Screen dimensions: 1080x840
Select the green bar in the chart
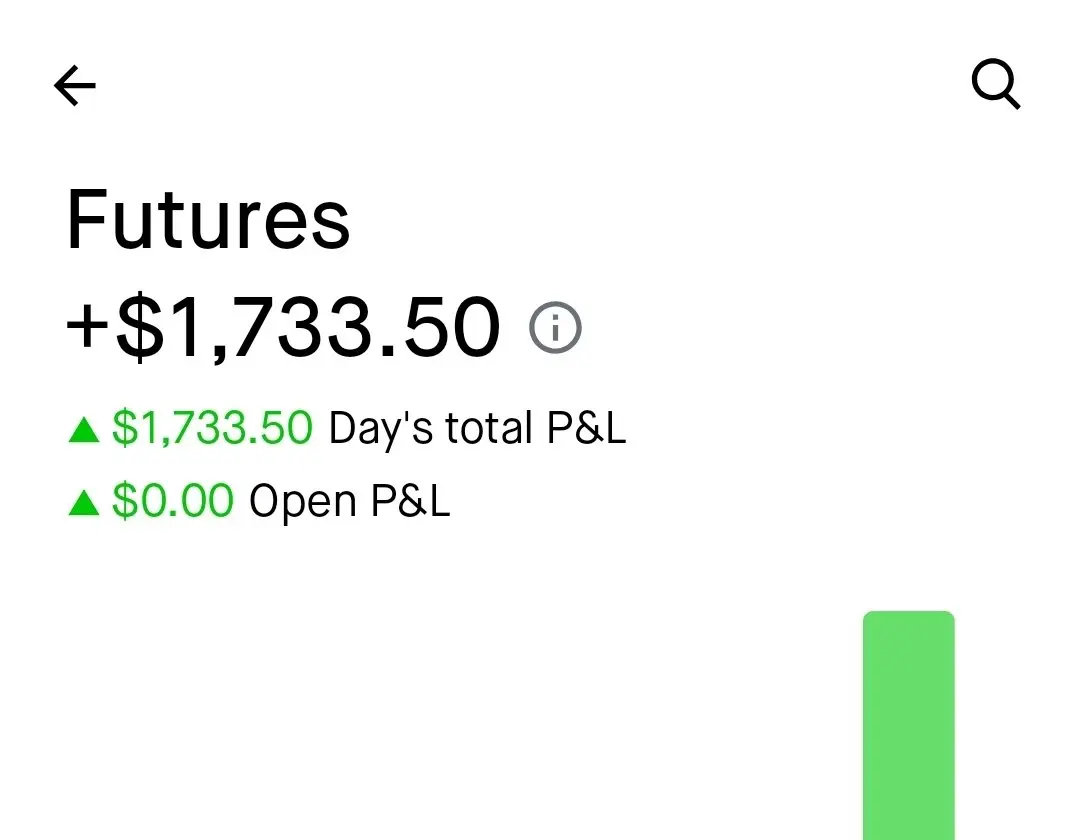(908, 730)
